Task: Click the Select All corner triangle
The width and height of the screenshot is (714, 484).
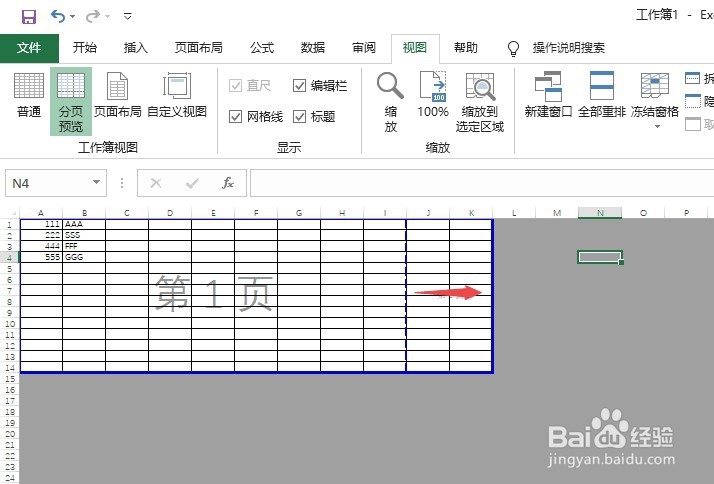Action: [x=13, y=213]
